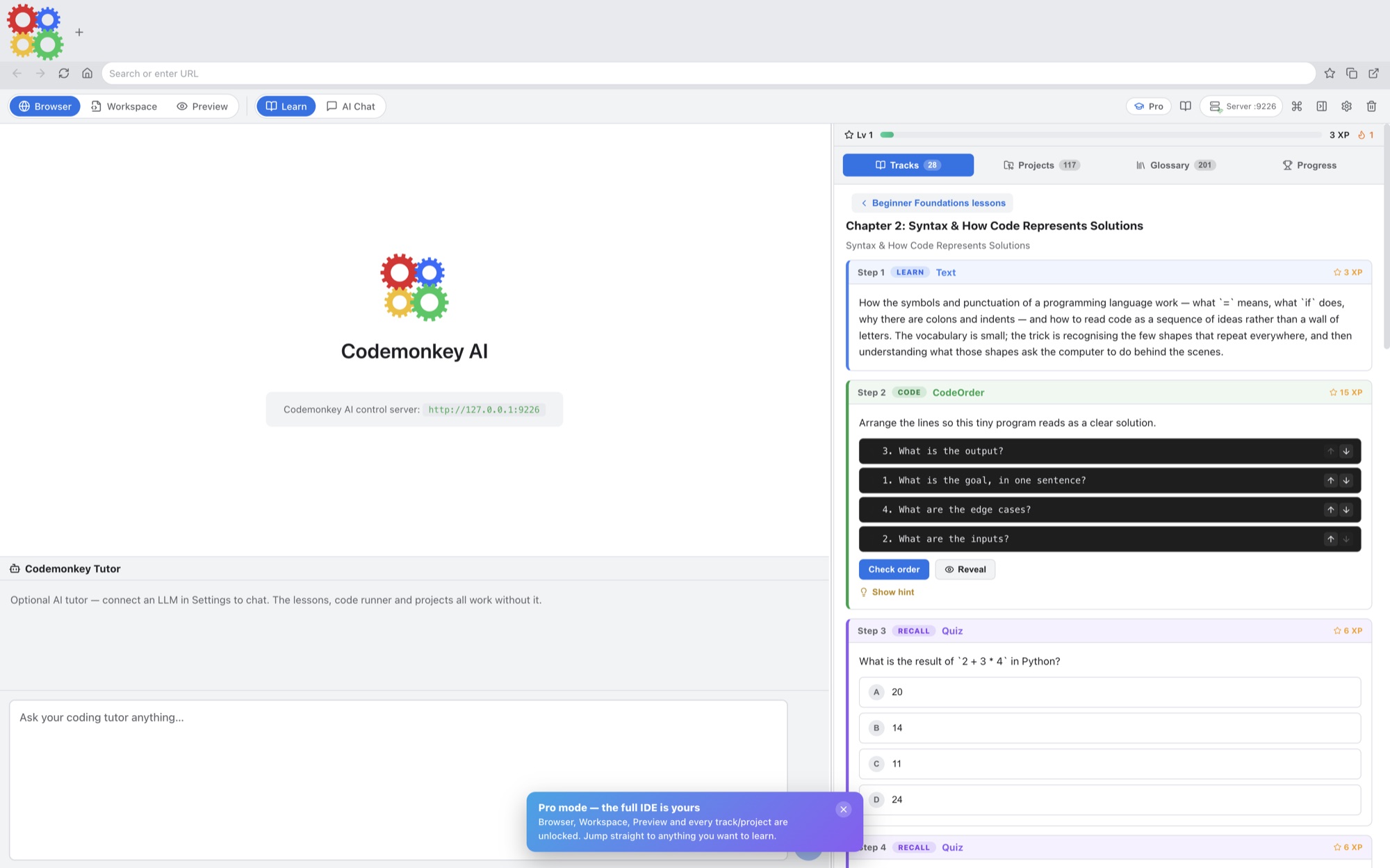
Task: Click the Ask your coding tutor input box
Action: coord(398,779)
